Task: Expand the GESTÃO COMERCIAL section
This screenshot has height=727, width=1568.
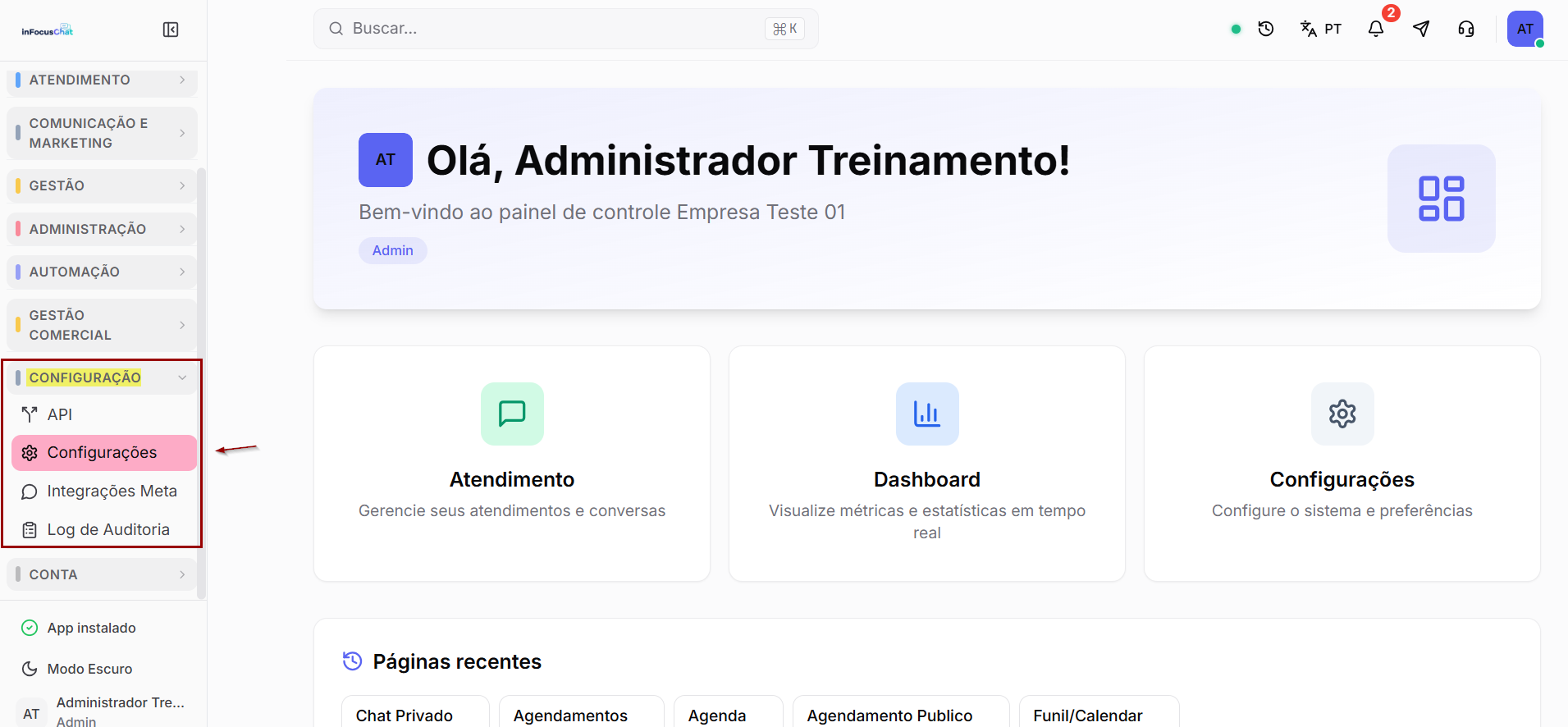Action: point(102,325)
